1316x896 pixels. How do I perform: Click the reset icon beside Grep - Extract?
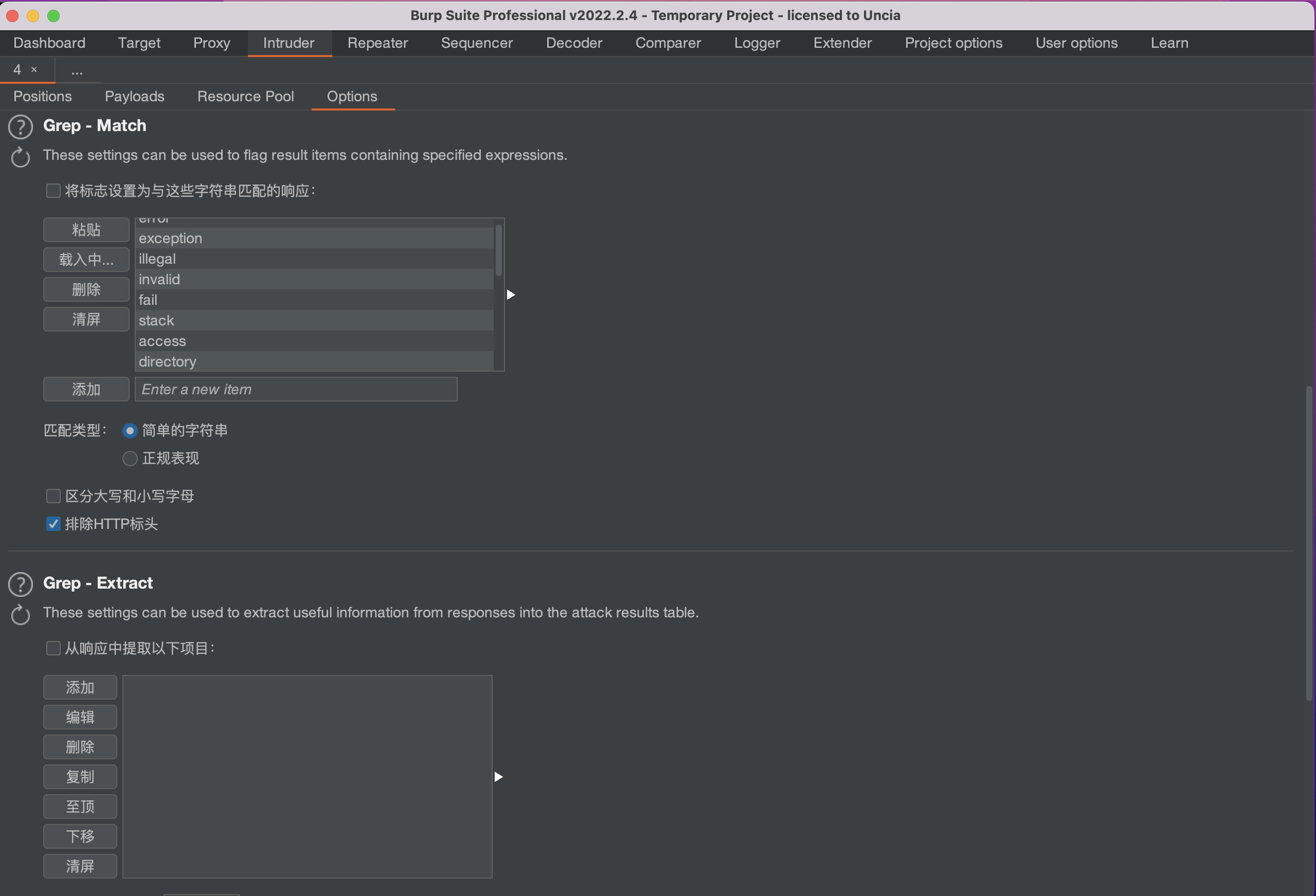point(21,615)
